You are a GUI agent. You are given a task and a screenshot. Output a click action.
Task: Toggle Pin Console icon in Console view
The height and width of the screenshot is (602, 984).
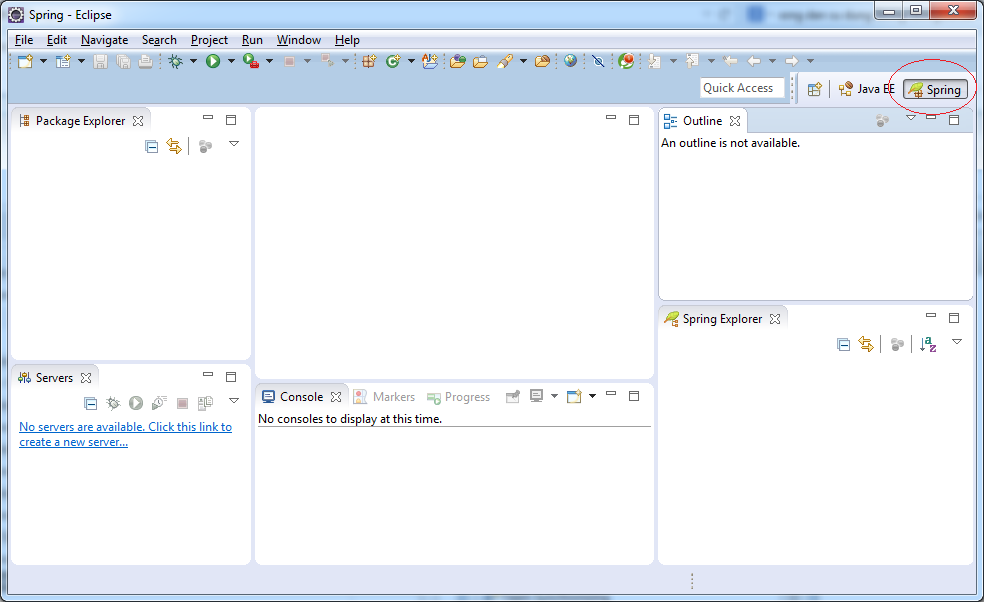(512, 397)
